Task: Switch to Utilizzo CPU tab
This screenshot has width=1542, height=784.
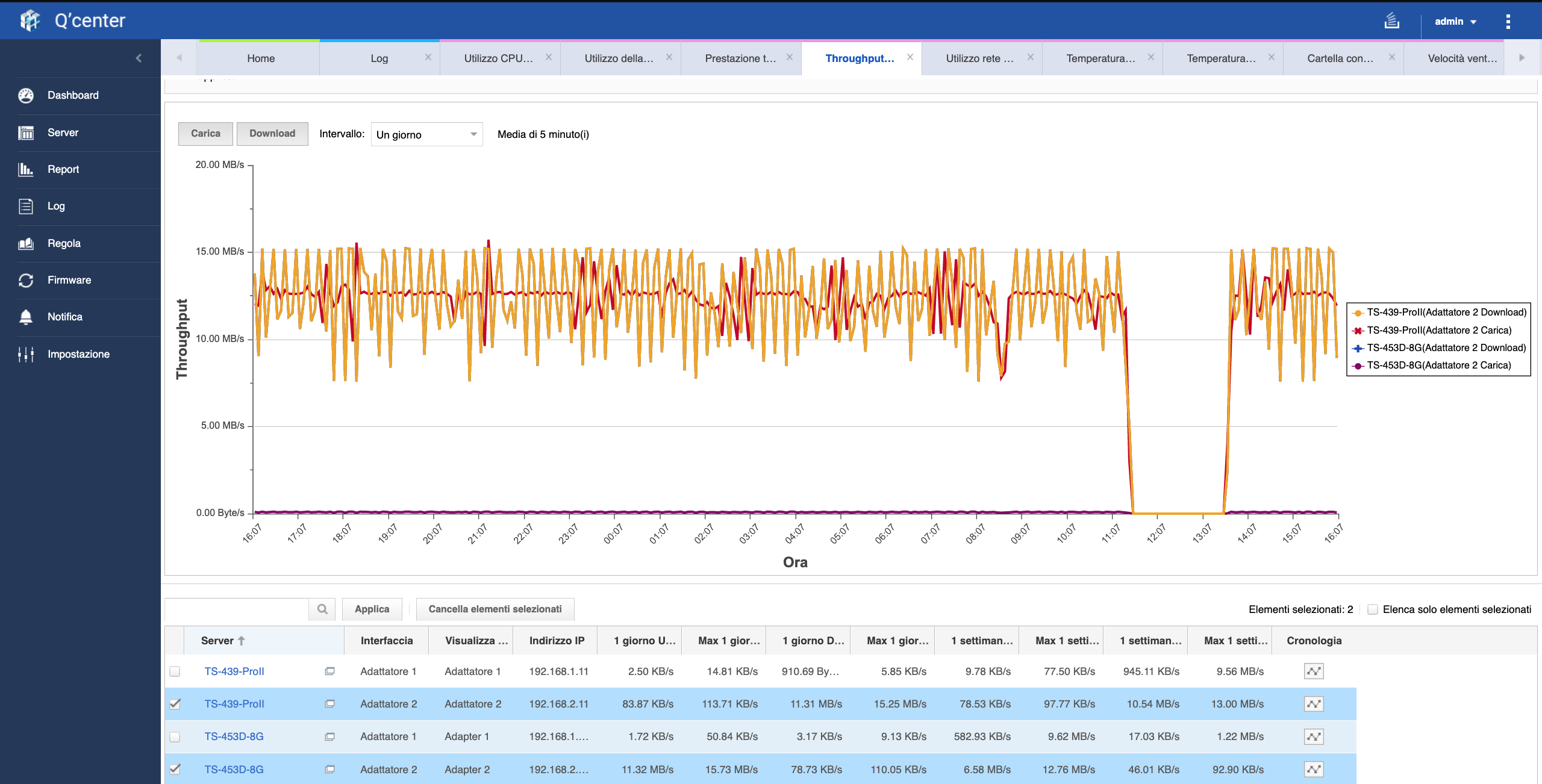Action: (498, 58)
